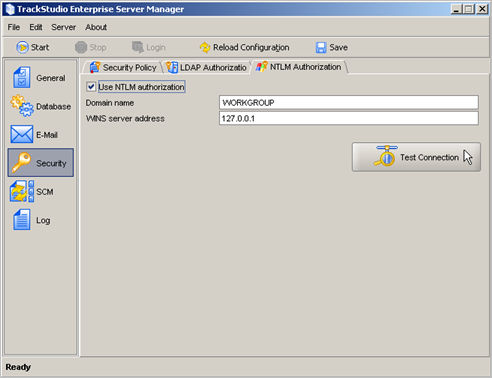Click the Test Connection magnifier icon
The width and height of the screenshot is (492, 378).
[386, 156]
